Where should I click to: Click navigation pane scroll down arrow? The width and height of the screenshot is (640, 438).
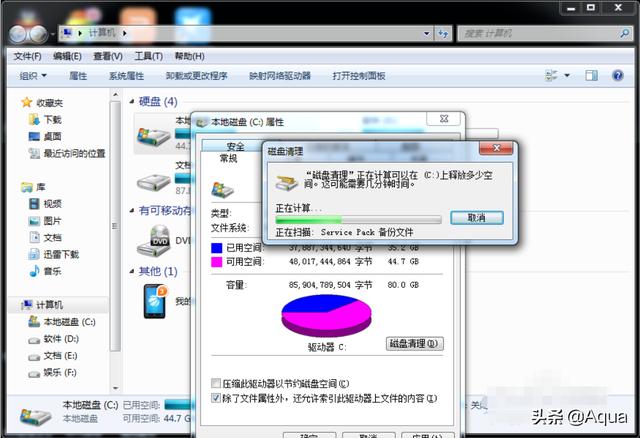click(x=115, y=388)
